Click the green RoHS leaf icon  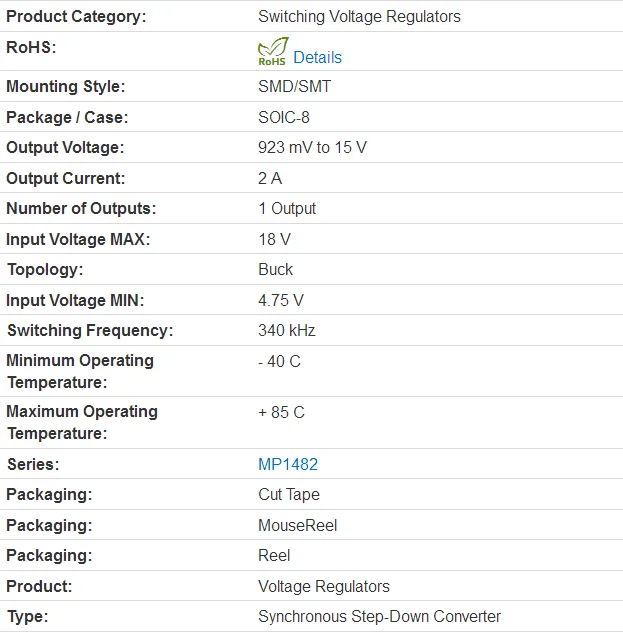pos(273,51)
